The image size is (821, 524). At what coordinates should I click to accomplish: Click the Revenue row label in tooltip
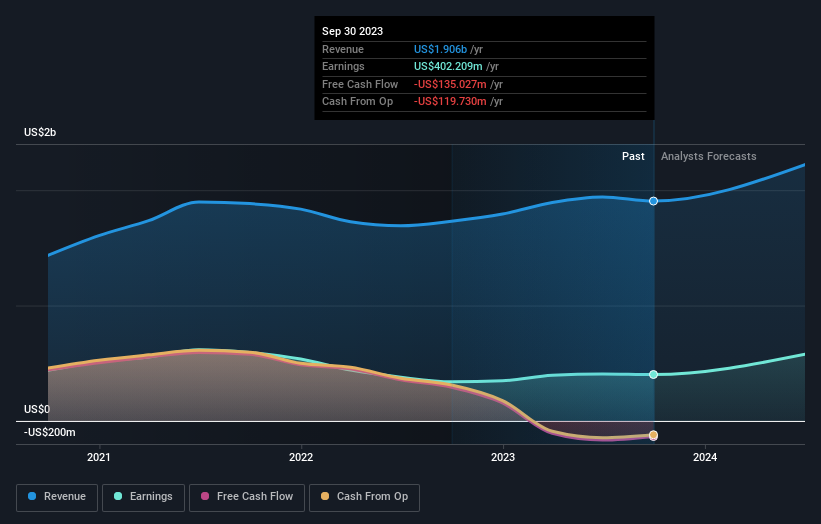[343, 49]
